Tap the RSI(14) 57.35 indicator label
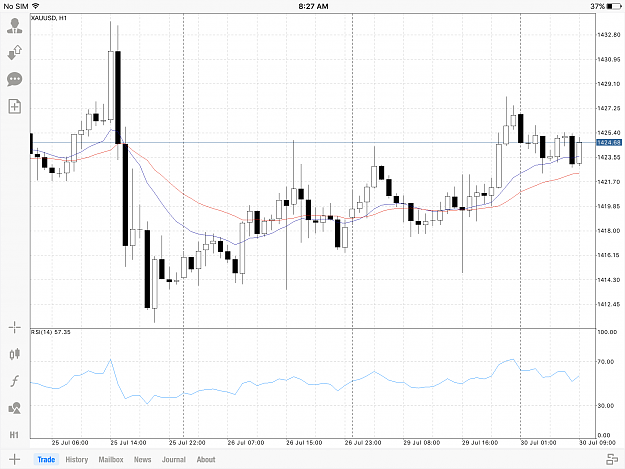Screen dimensions: 625x469 tap(51, 332)
